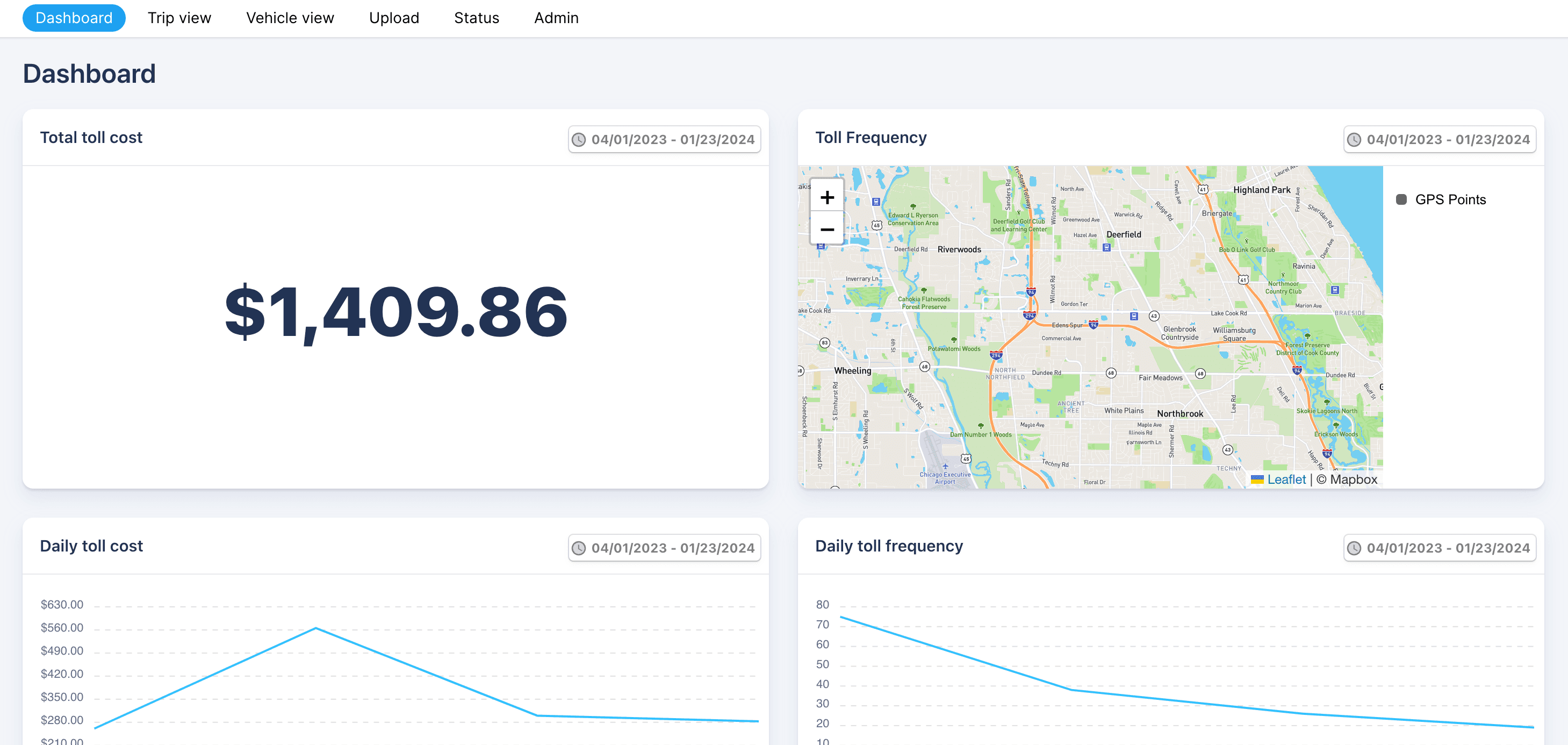The image size is (1568, 745).
Task: Click the Highland Park map label
Action: [1262, 190]
